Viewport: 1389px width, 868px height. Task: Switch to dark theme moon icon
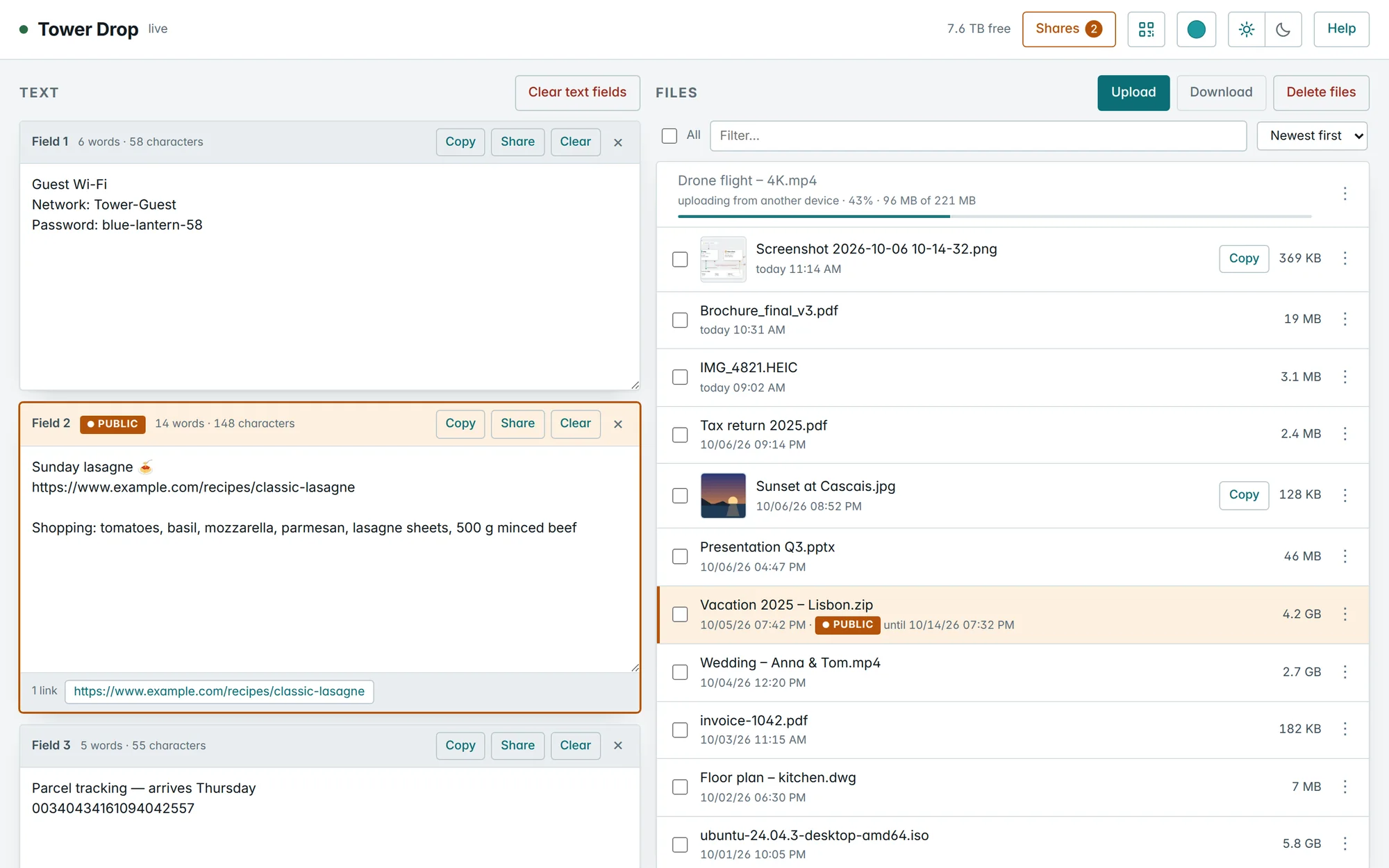click(1283, 29)
